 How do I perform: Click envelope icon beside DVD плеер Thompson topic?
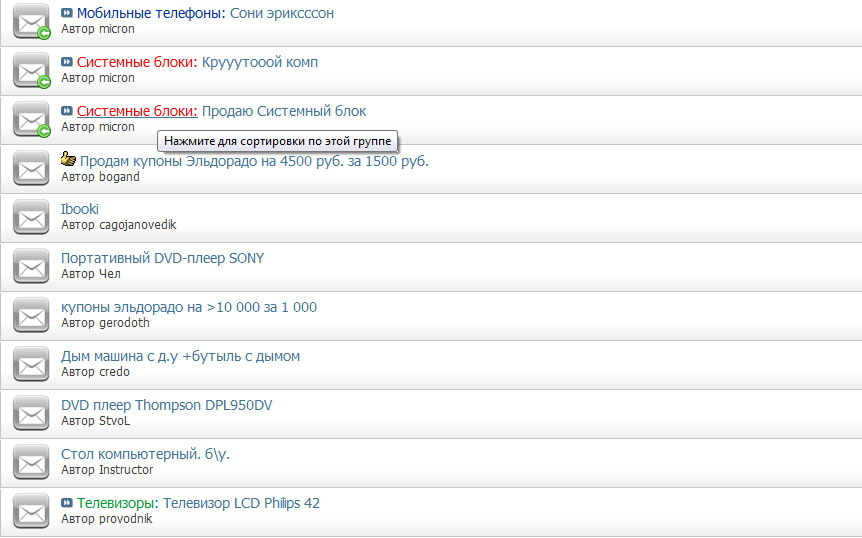pos(31,413)
